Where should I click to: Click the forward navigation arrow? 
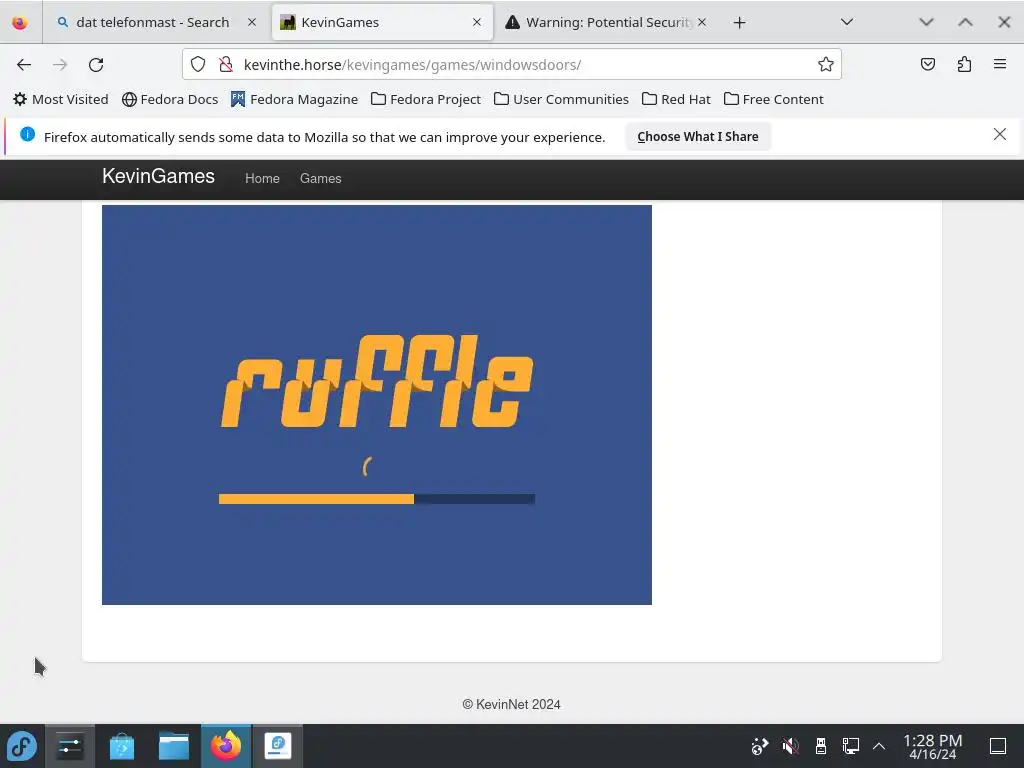pyautogui.click(x=60, y=65)
